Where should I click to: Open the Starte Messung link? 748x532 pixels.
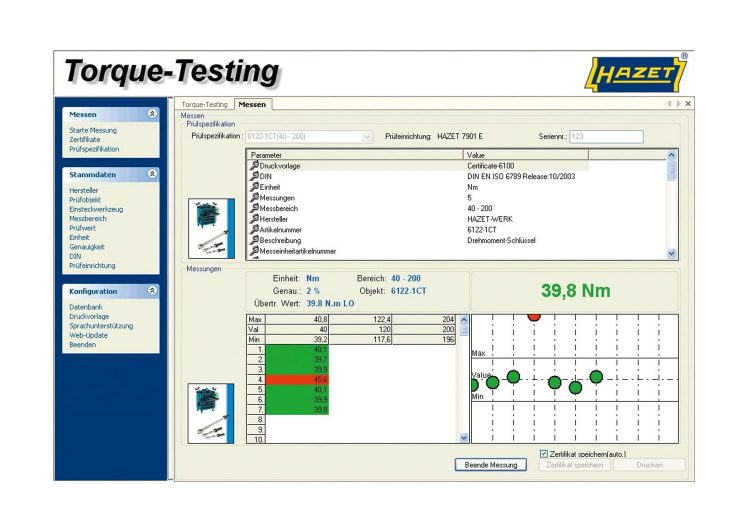click(93, 131)
